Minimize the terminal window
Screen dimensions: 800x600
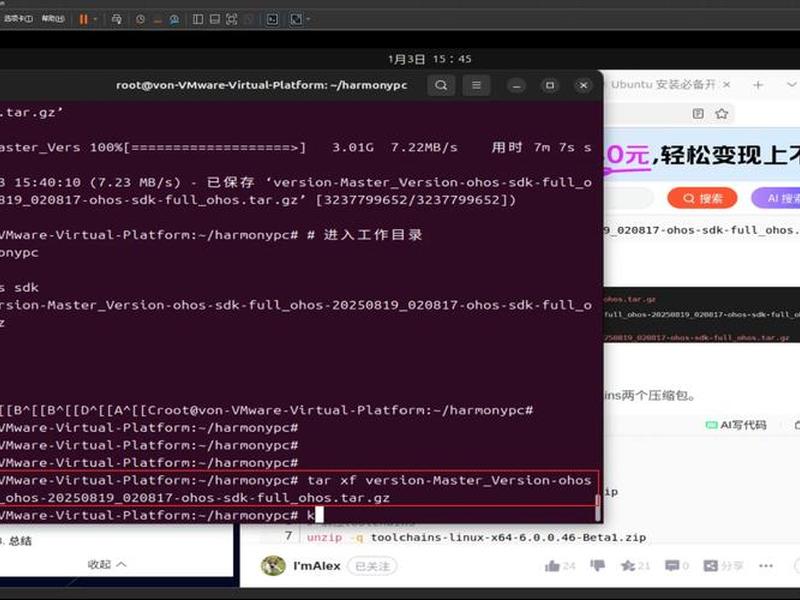click(516, 85)
